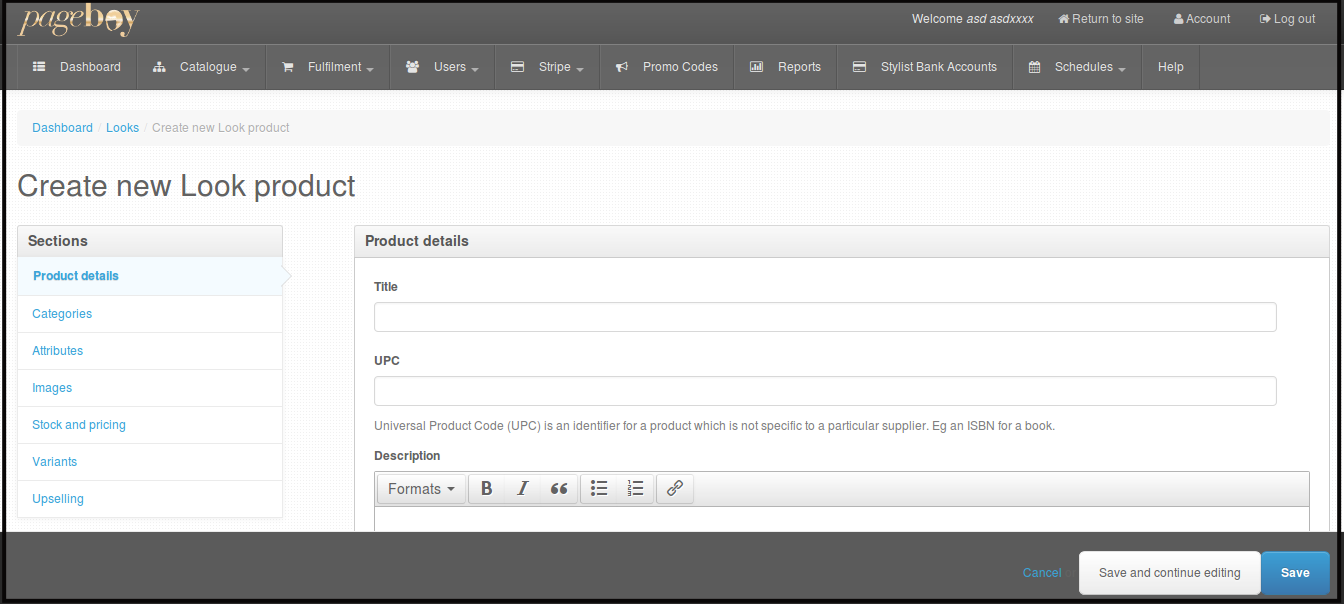Focus the Title input field
This screenshot has height=604, width=1344.
(x=825, y=317)
